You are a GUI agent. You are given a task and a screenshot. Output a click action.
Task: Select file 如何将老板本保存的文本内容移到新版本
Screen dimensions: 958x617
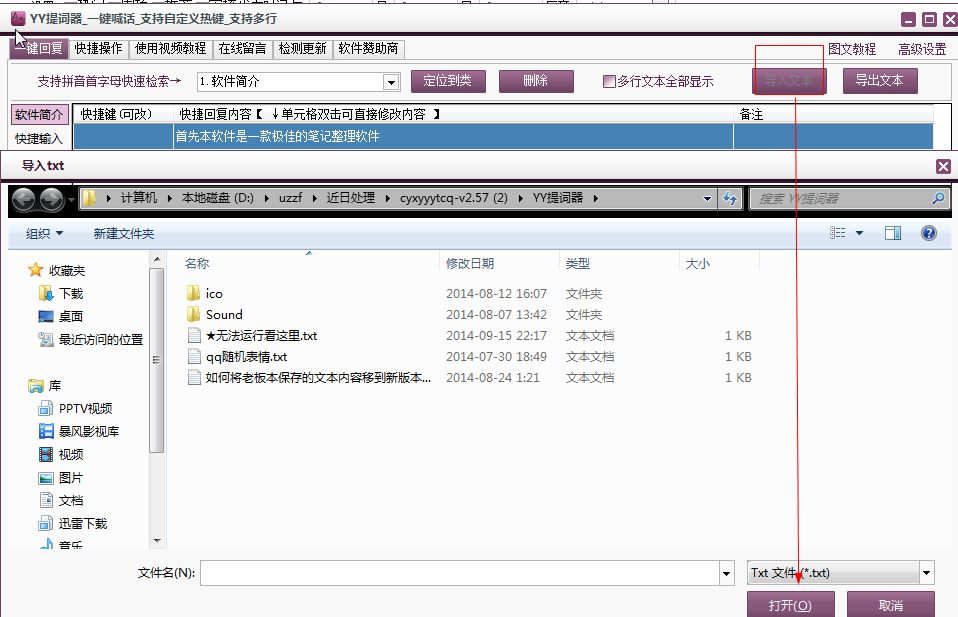coord(309,378)
